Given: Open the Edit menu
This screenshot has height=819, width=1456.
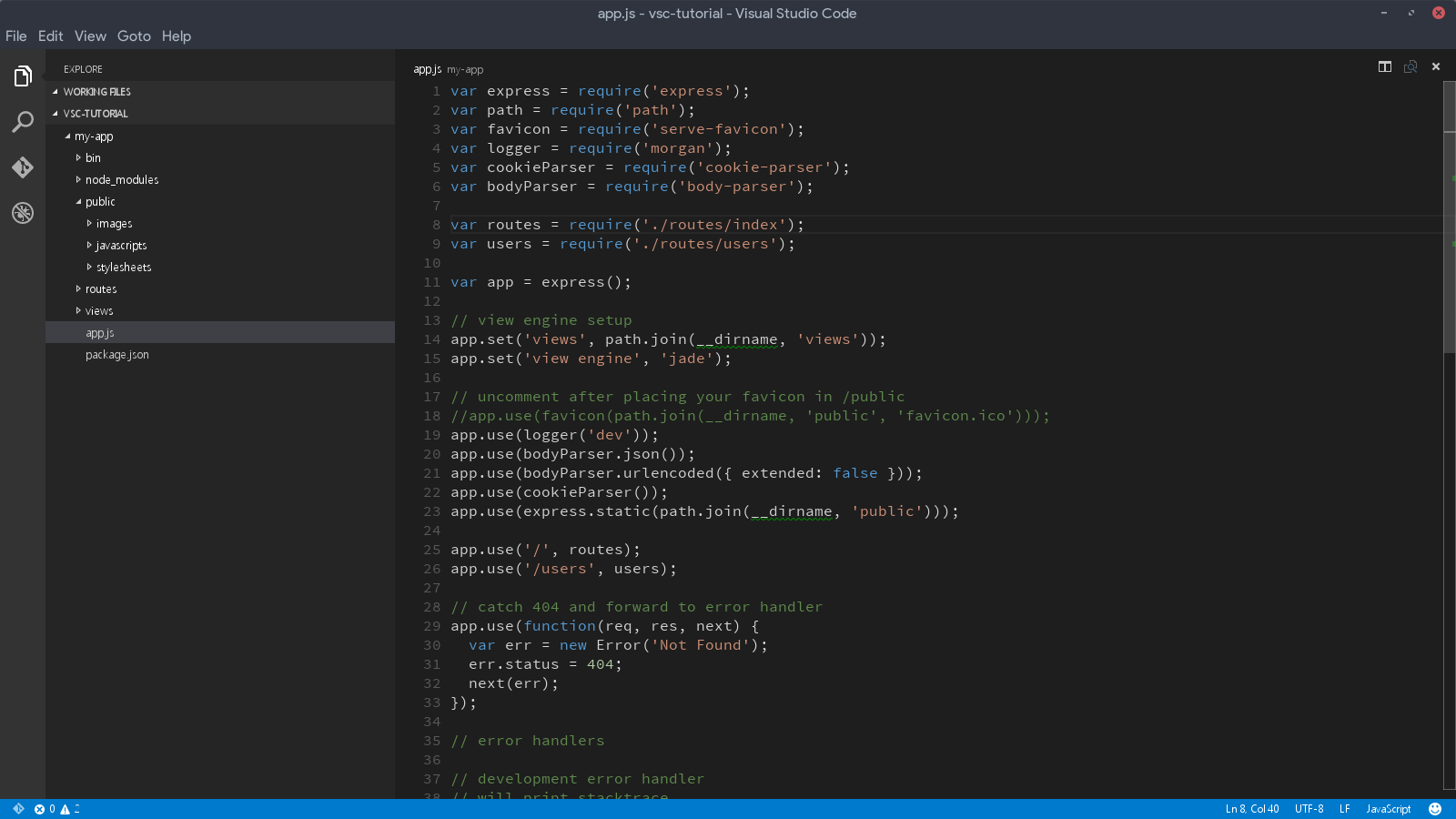Looking at the screenshot, I should (50, 36).
